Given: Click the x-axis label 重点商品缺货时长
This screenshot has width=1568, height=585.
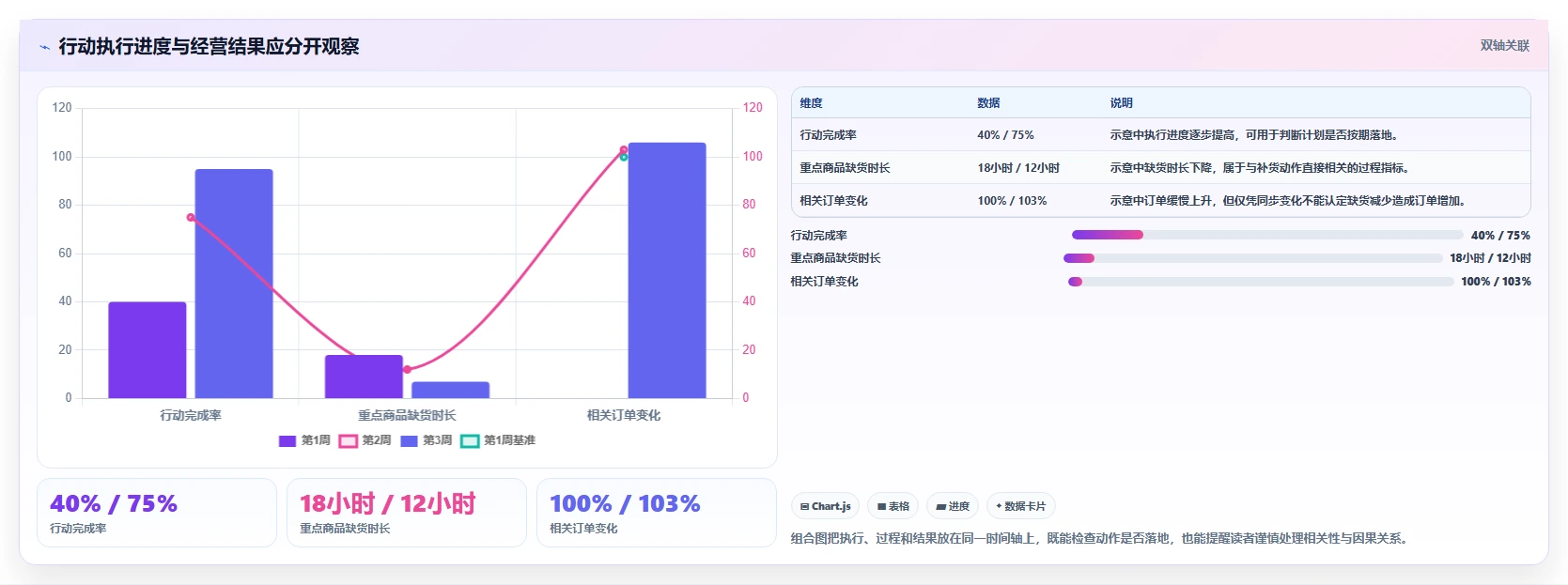Looking at the screenshot, I should tap(407, 415).
